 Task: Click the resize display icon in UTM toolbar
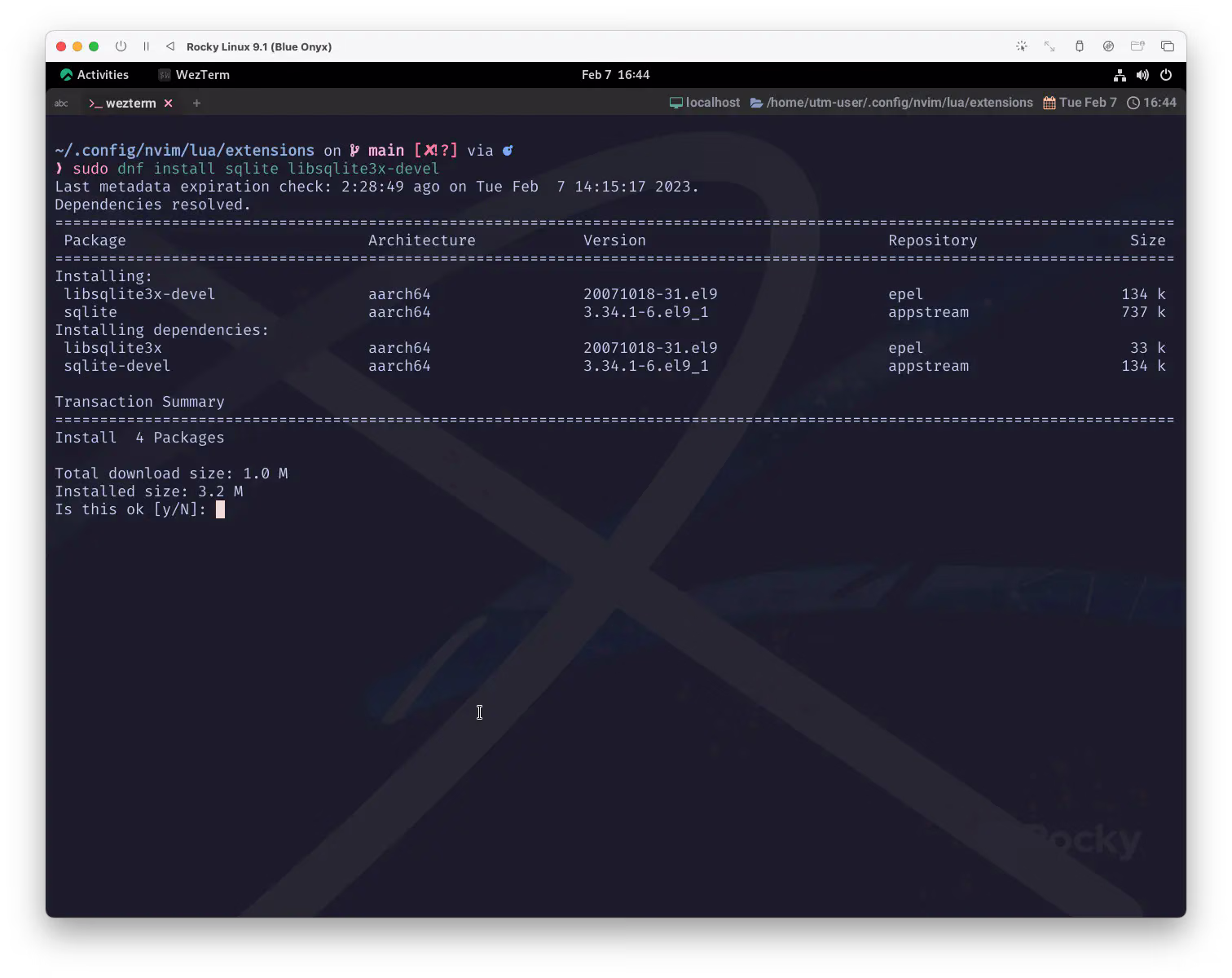(1049, 46)
